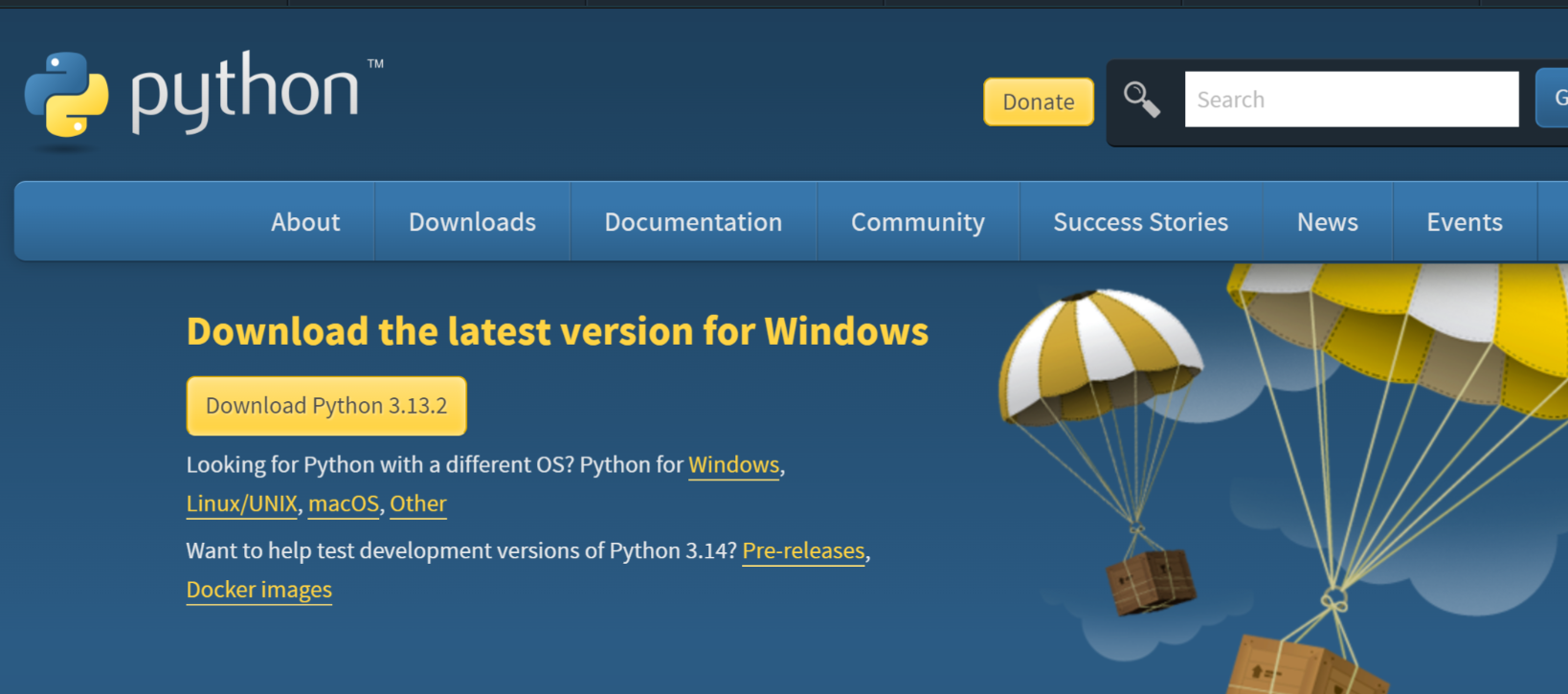Click the Donate button
This screenshot has height=694, width=1568.
pos(1039,101)
